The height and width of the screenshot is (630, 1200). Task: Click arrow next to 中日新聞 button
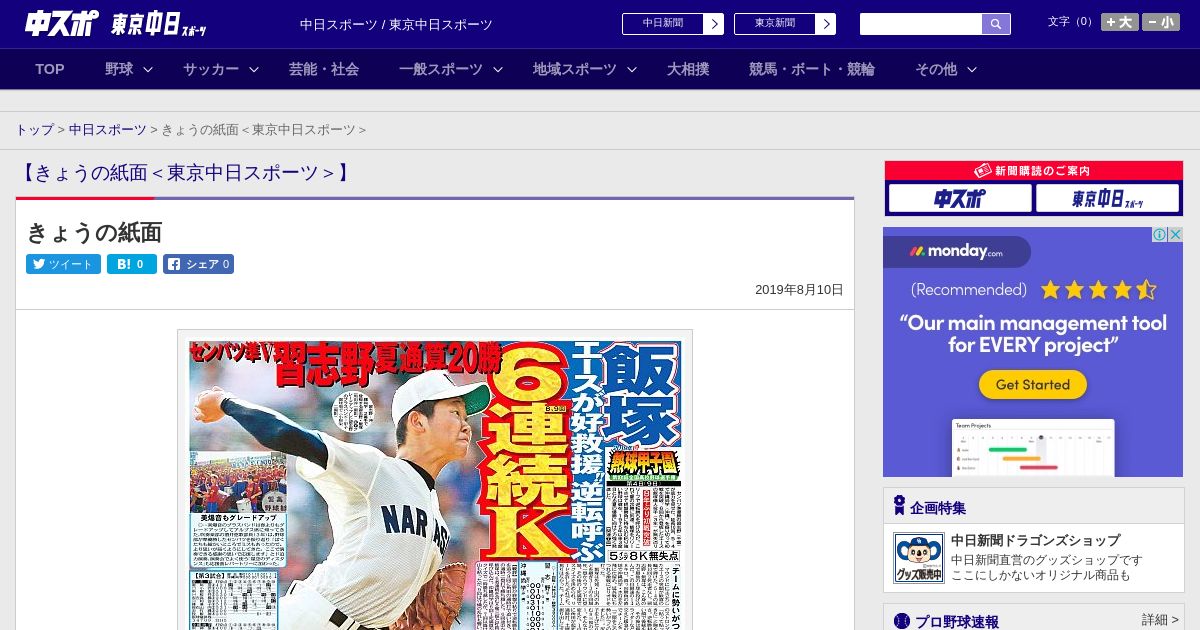[714, 24]
